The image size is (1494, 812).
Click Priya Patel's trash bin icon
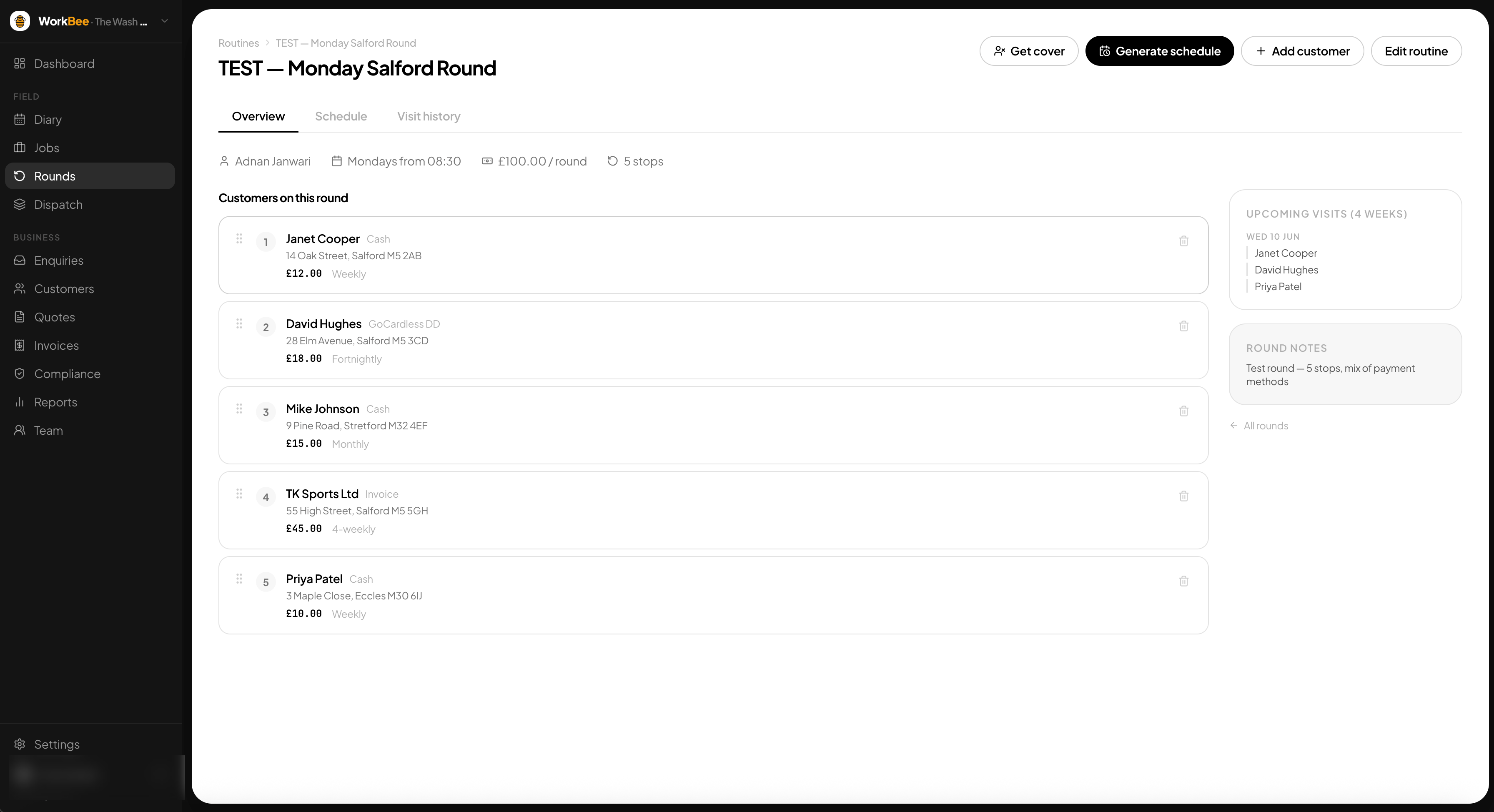point(1184,581)
